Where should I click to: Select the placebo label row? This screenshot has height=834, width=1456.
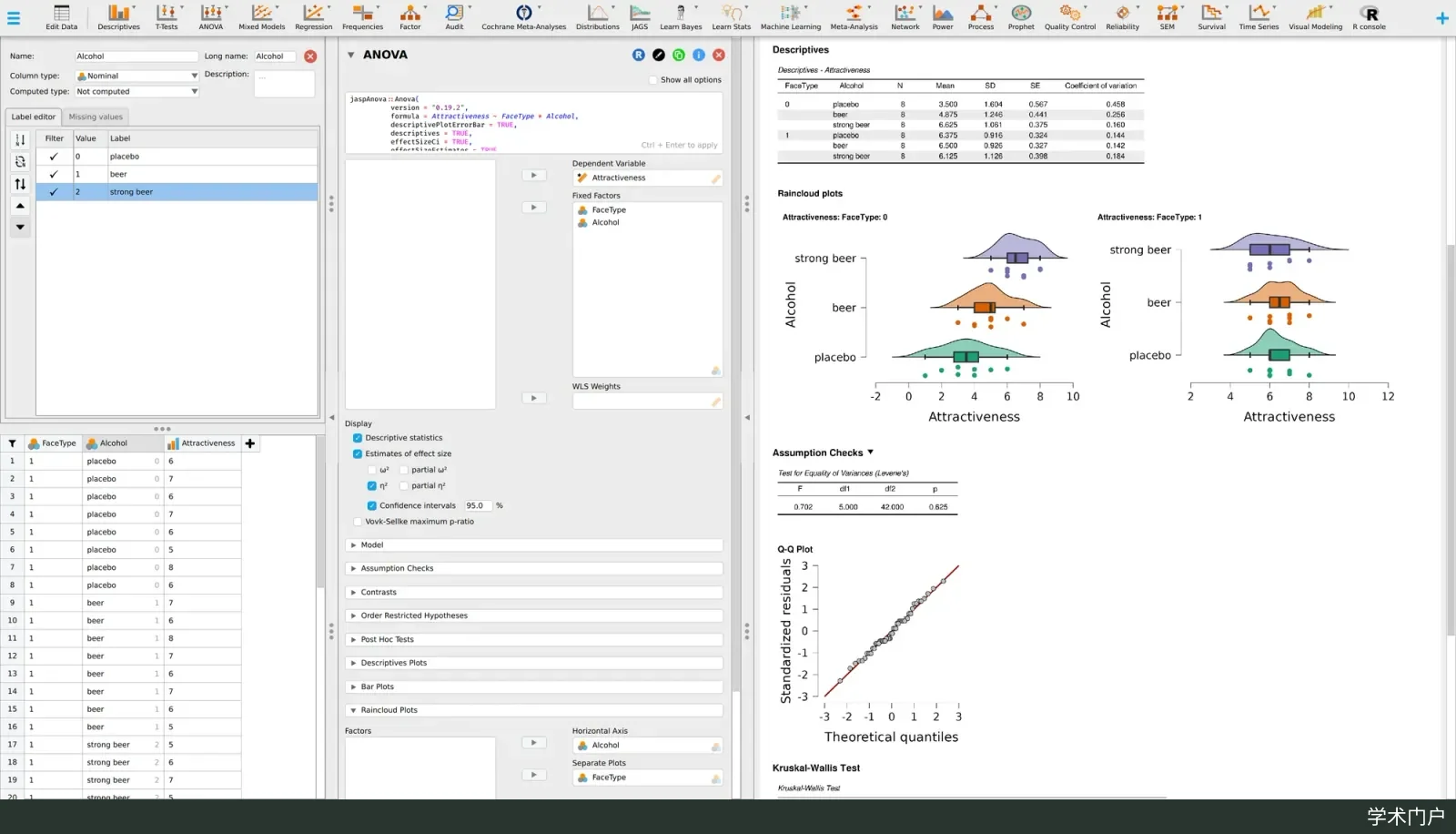pyautogui.click(x=177, y=157)
